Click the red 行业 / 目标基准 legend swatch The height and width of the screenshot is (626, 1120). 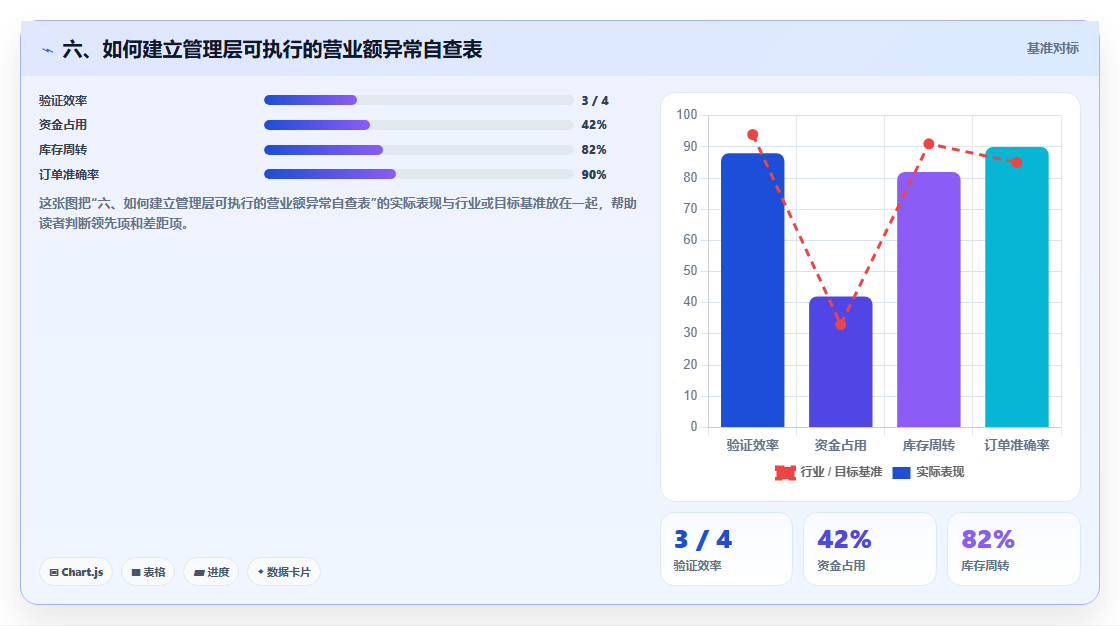(x=785, y=472)
